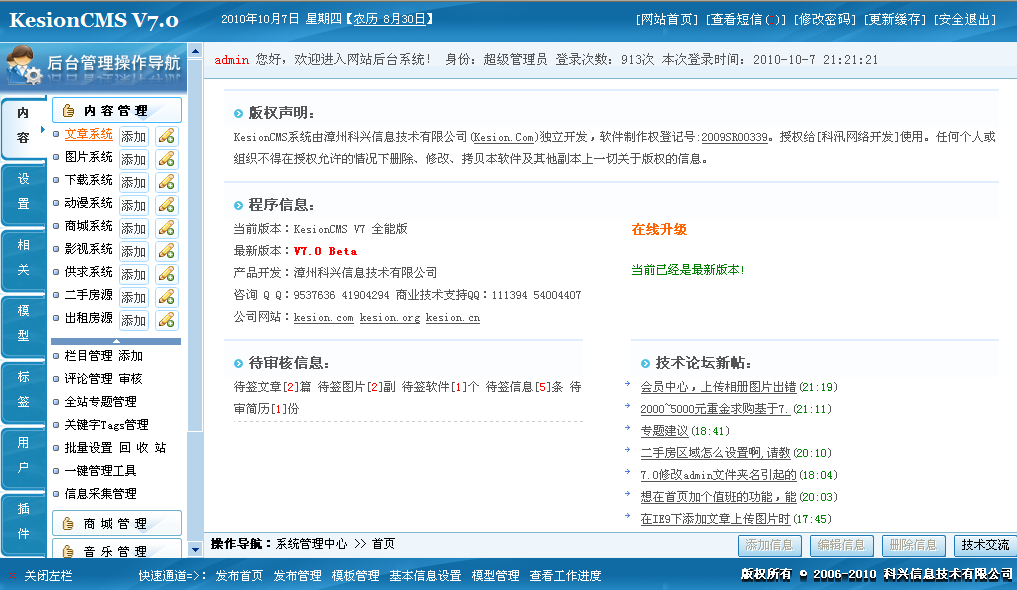The width and height of the screenshot is (1017, 590).
Task: Click the 添加 button next to 文章系统
Action: 133,135
